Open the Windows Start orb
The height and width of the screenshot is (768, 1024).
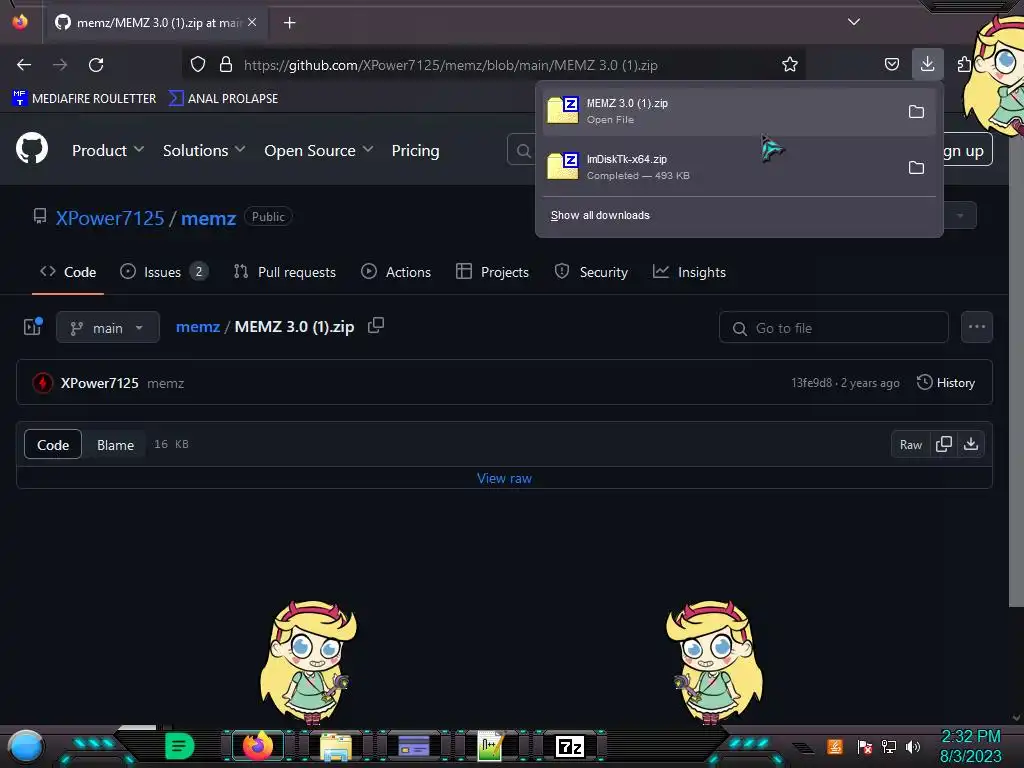[25, 746]
